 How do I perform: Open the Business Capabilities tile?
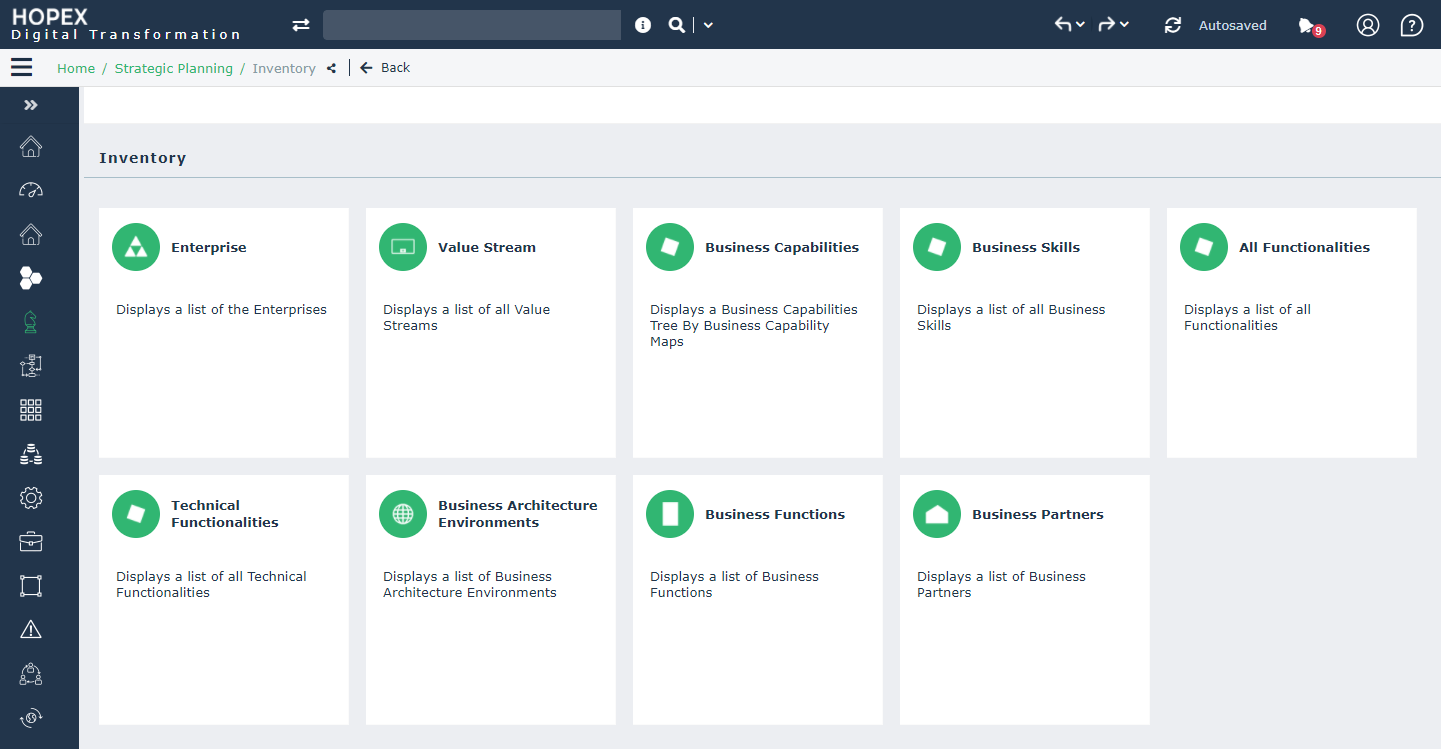coord(757,332)
